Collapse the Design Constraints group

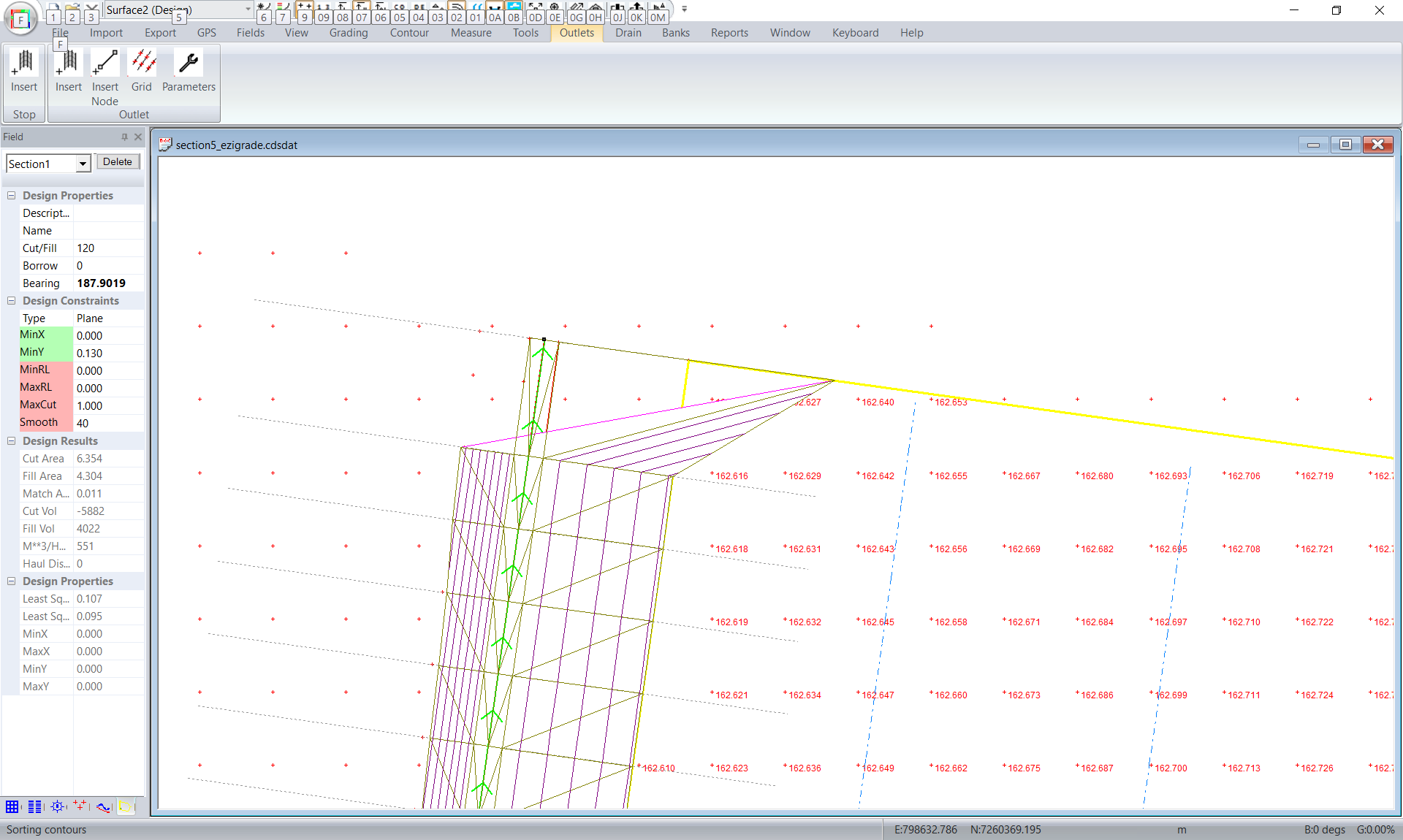[x=11, y=300]
